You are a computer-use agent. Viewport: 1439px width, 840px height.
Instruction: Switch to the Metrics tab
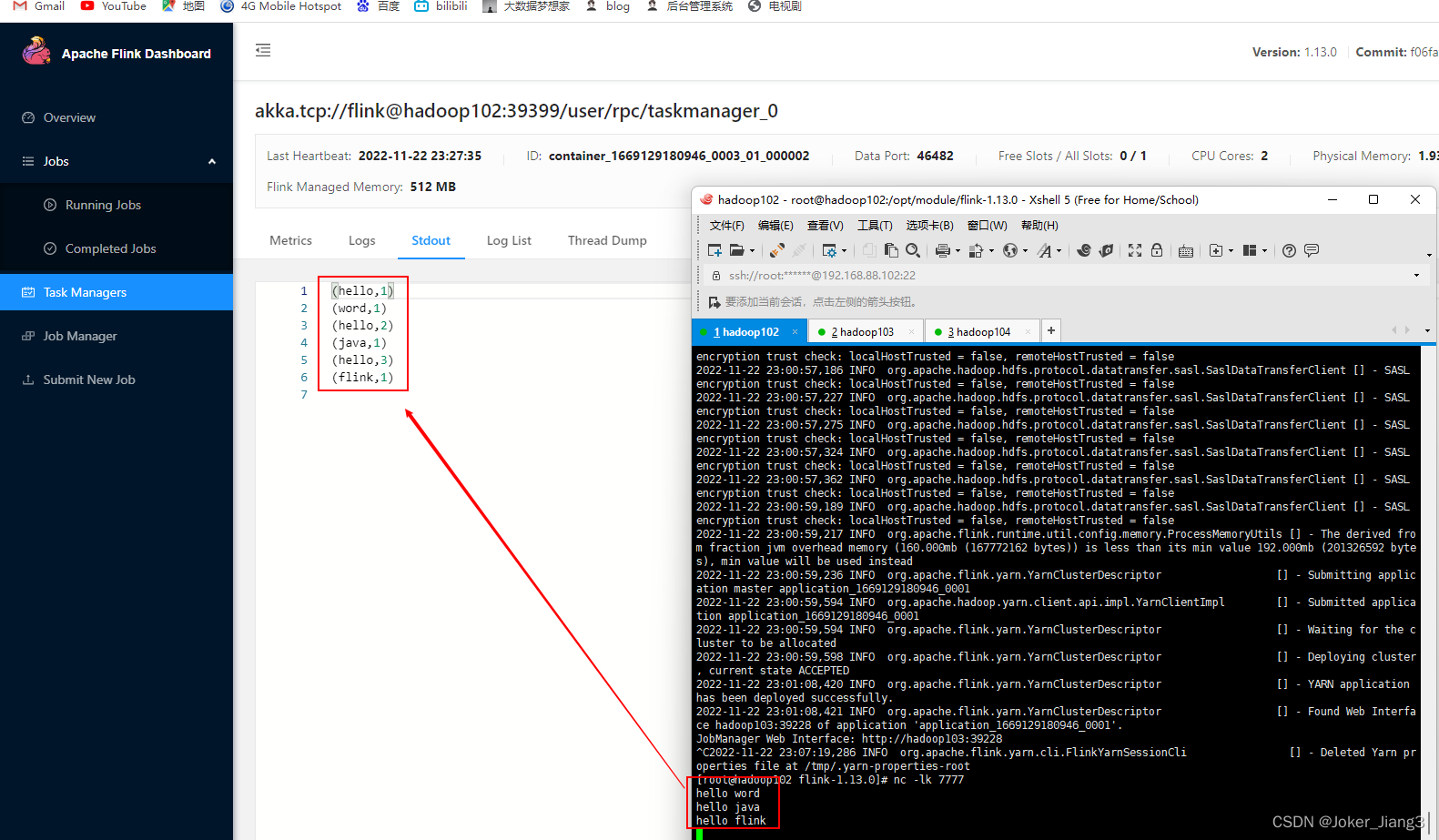pos(290,240)
